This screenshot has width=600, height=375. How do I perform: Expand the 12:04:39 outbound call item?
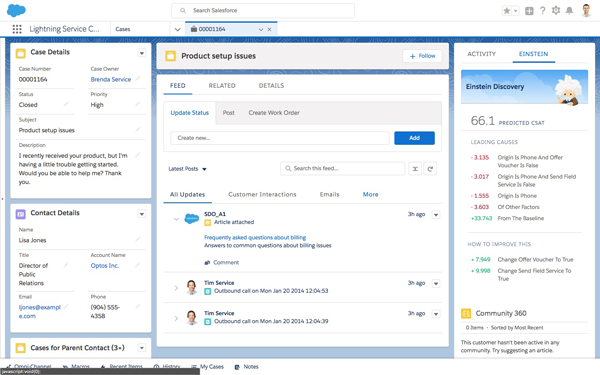(x=176, y=318)
